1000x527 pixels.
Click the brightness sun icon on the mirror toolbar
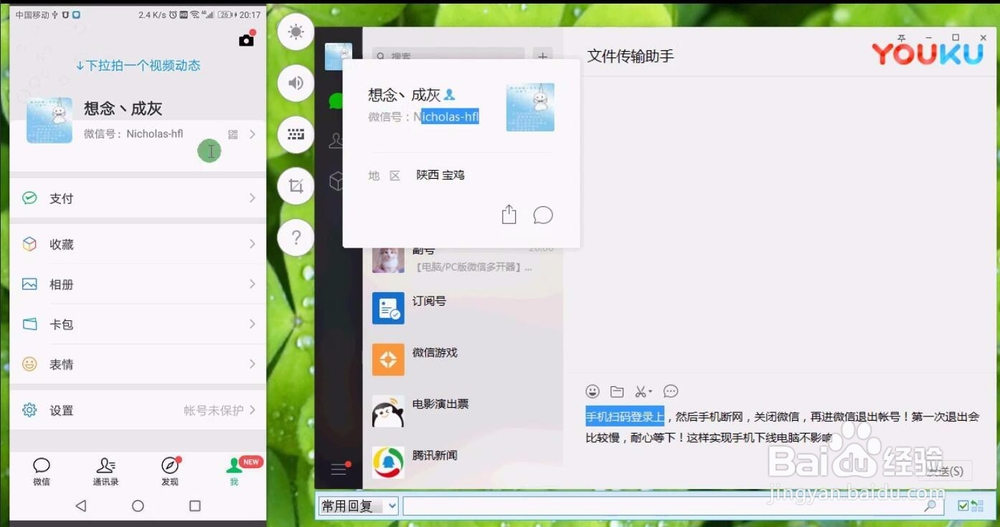(x=296, y=31)
